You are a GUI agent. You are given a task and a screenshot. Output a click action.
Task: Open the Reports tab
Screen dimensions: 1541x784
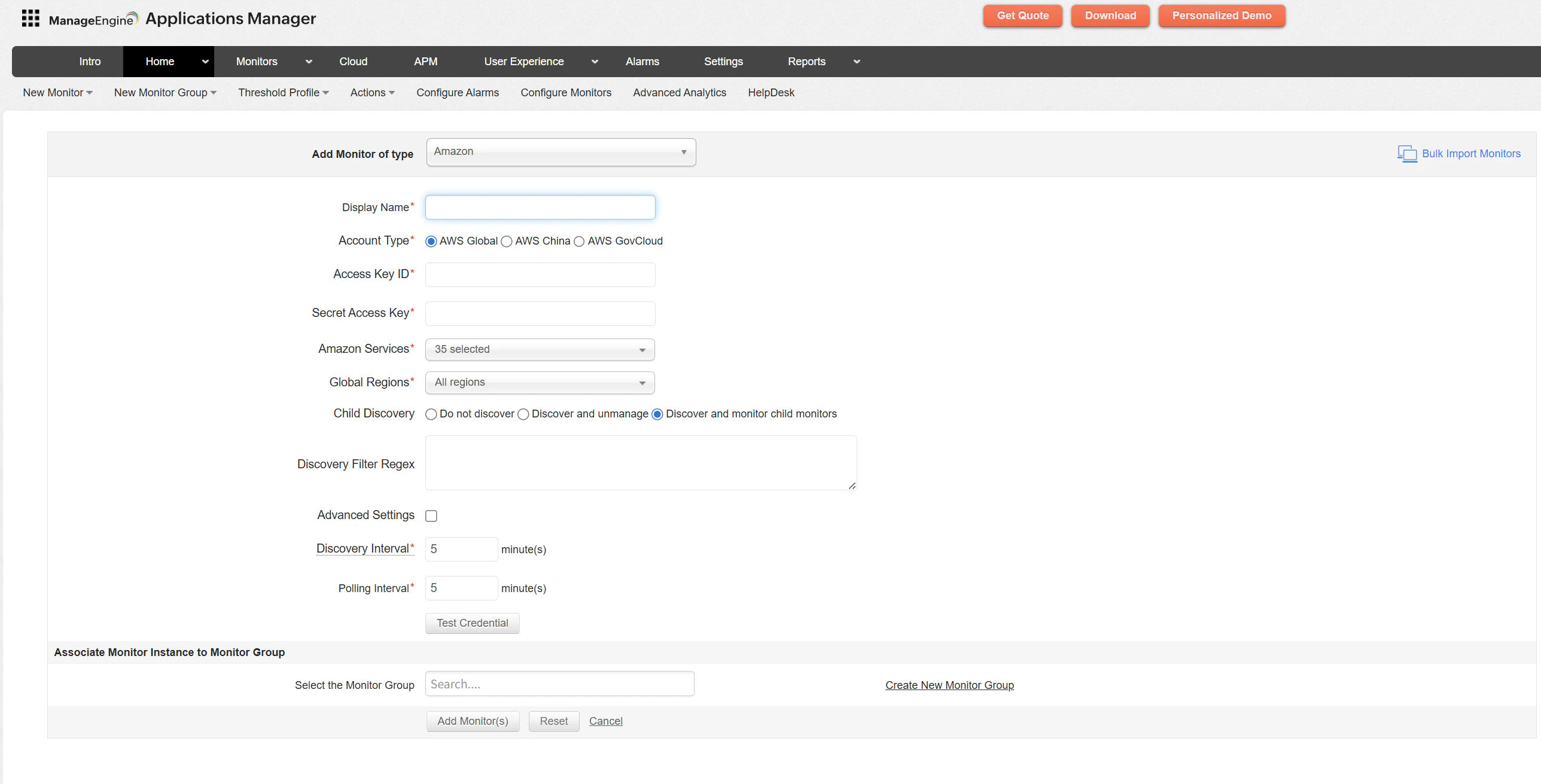(x=806, y=62)
